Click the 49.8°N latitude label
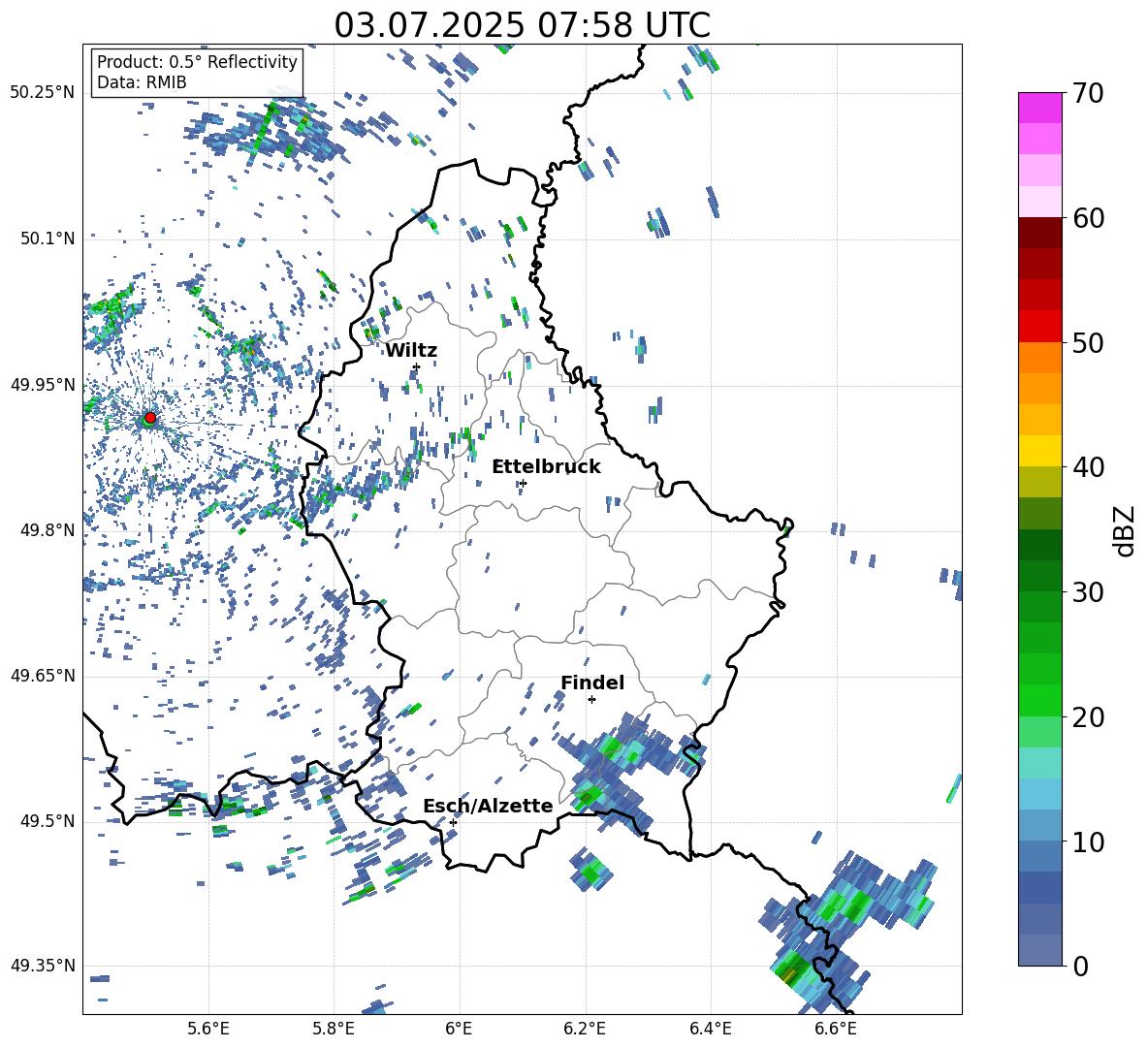The image size is (1148, 1048). [47, 530]
